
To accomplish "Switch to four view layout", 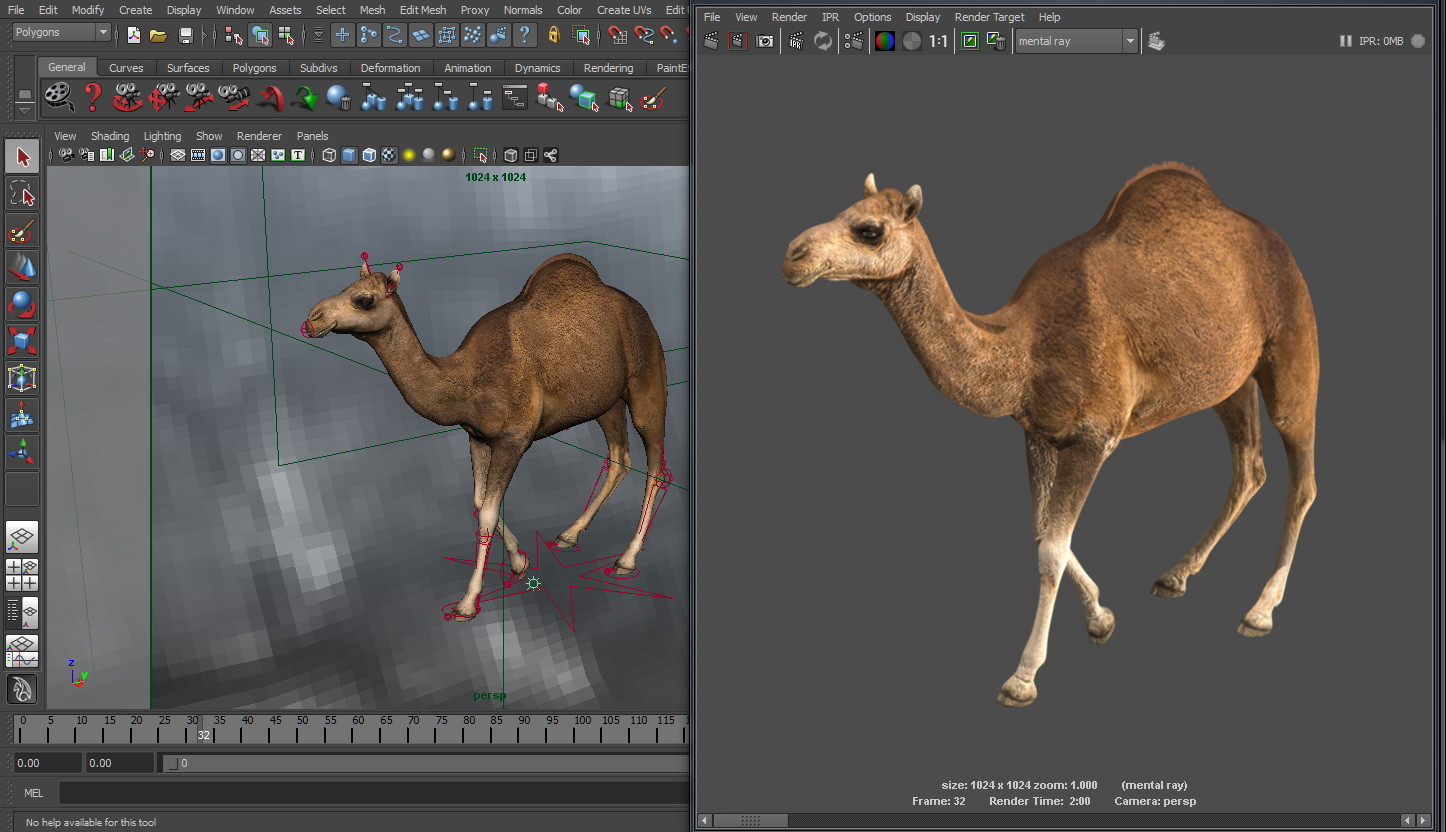I will (x=22, y=574).
